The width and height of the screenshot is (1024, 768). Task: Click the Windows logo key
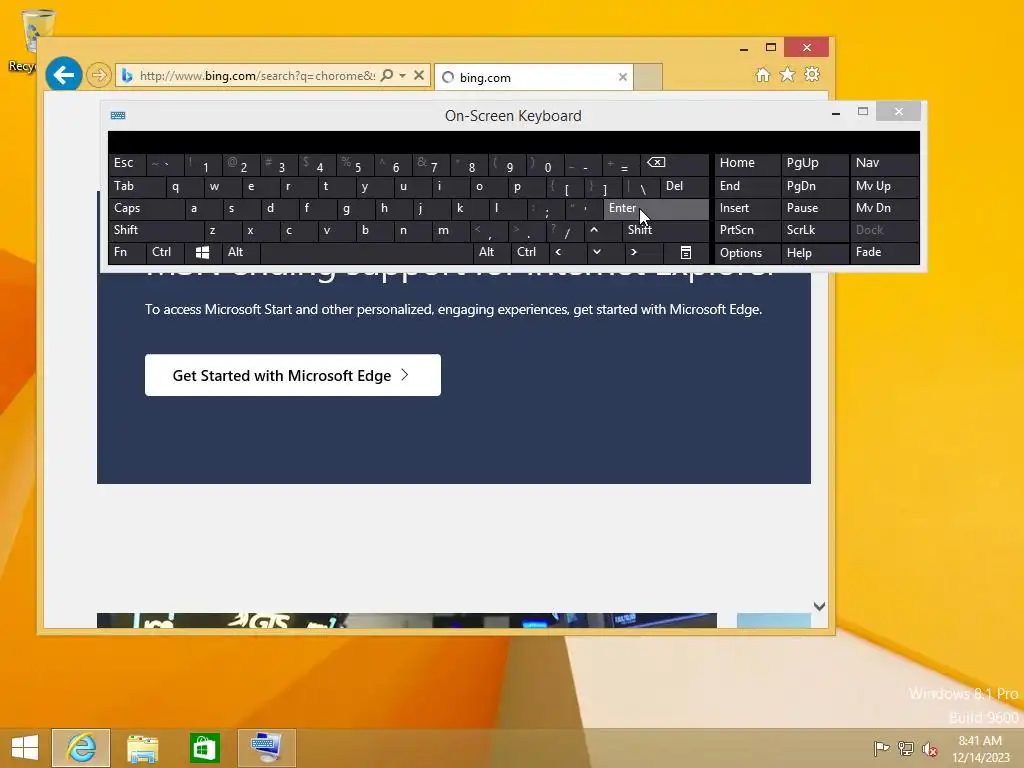point(202,252)
